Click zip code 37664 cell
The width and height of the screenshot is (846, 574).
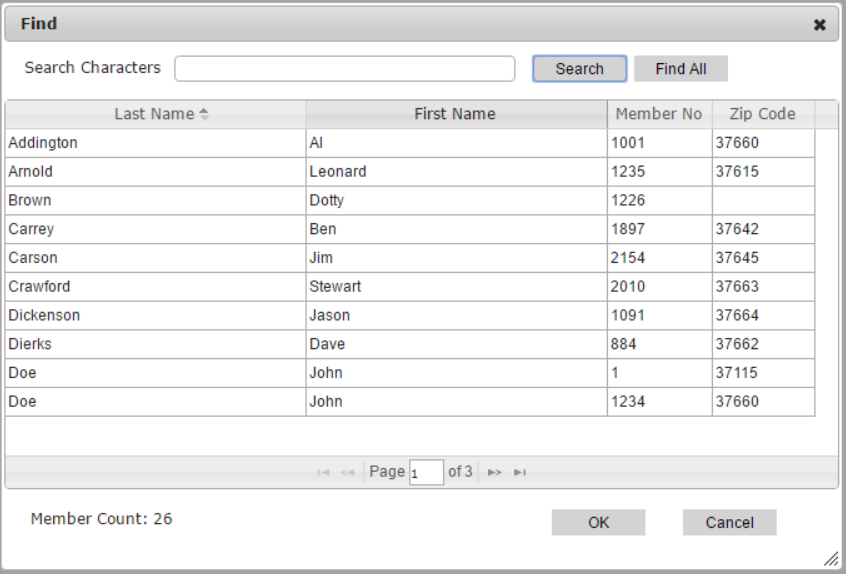[763, 315]
